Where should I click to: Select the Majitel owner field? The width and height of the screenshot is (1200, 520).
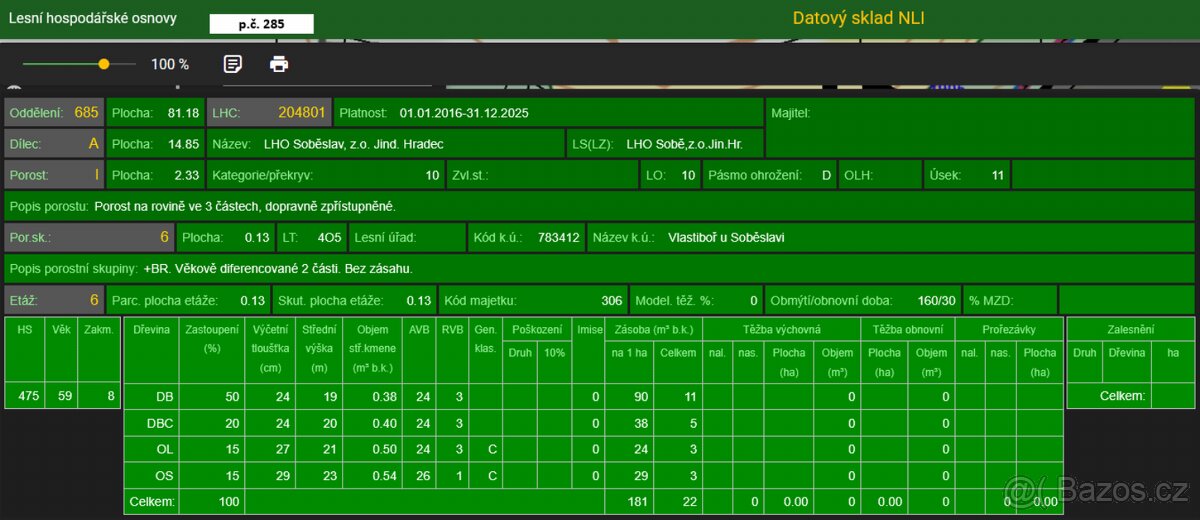(x=980, y=128)
